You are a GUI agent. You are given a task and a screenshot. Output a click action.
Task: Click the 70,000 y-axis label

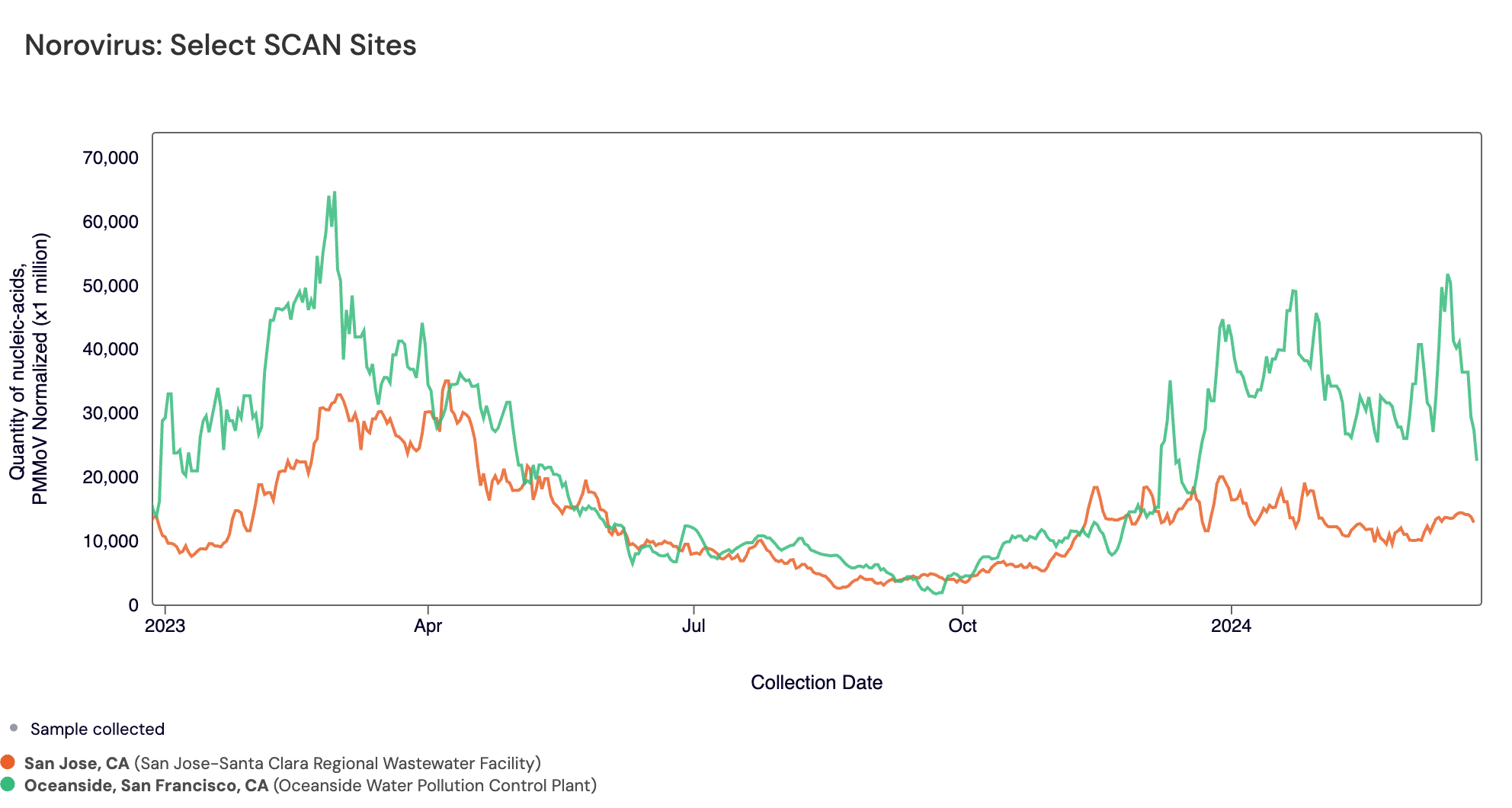[111, 158]
